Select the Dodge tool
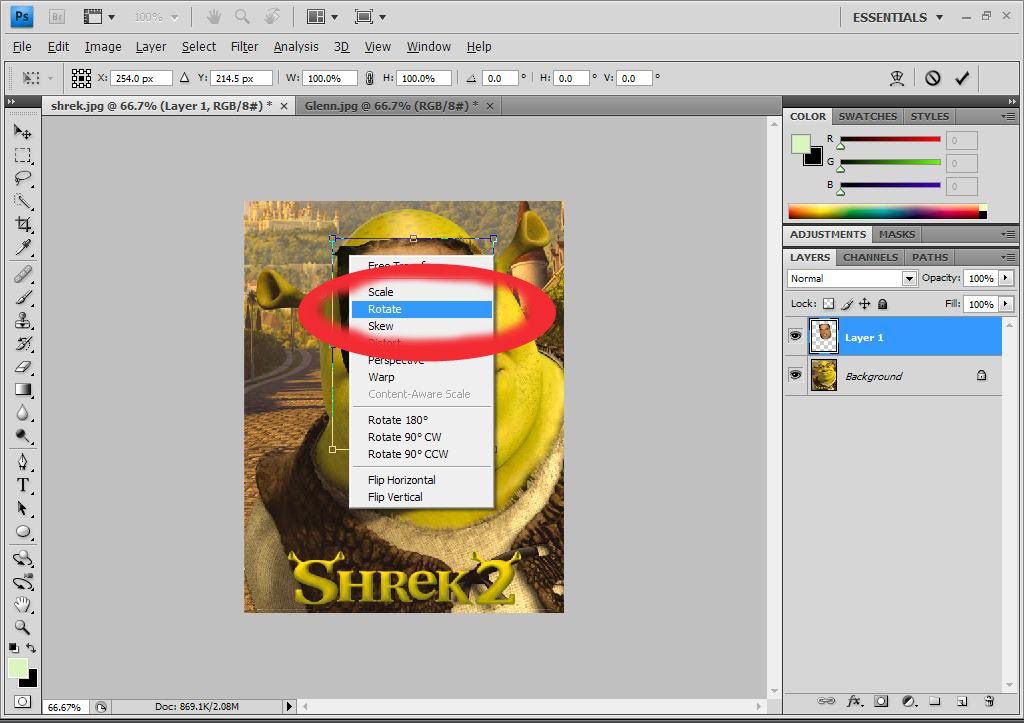The width and height of the screenshot is (1024, 723). pos(23,436)
